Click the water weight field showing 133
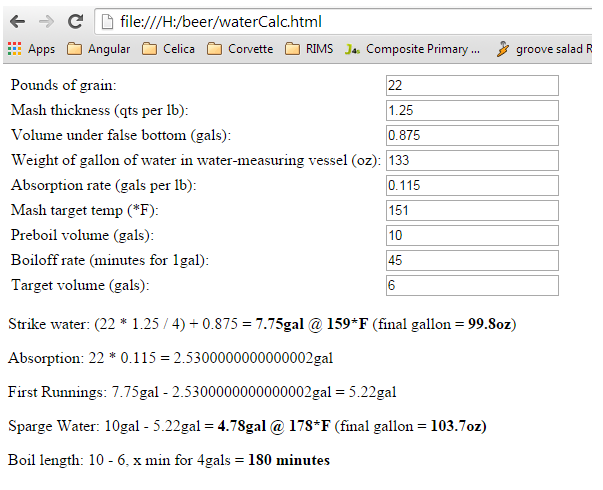 [472, 160]
